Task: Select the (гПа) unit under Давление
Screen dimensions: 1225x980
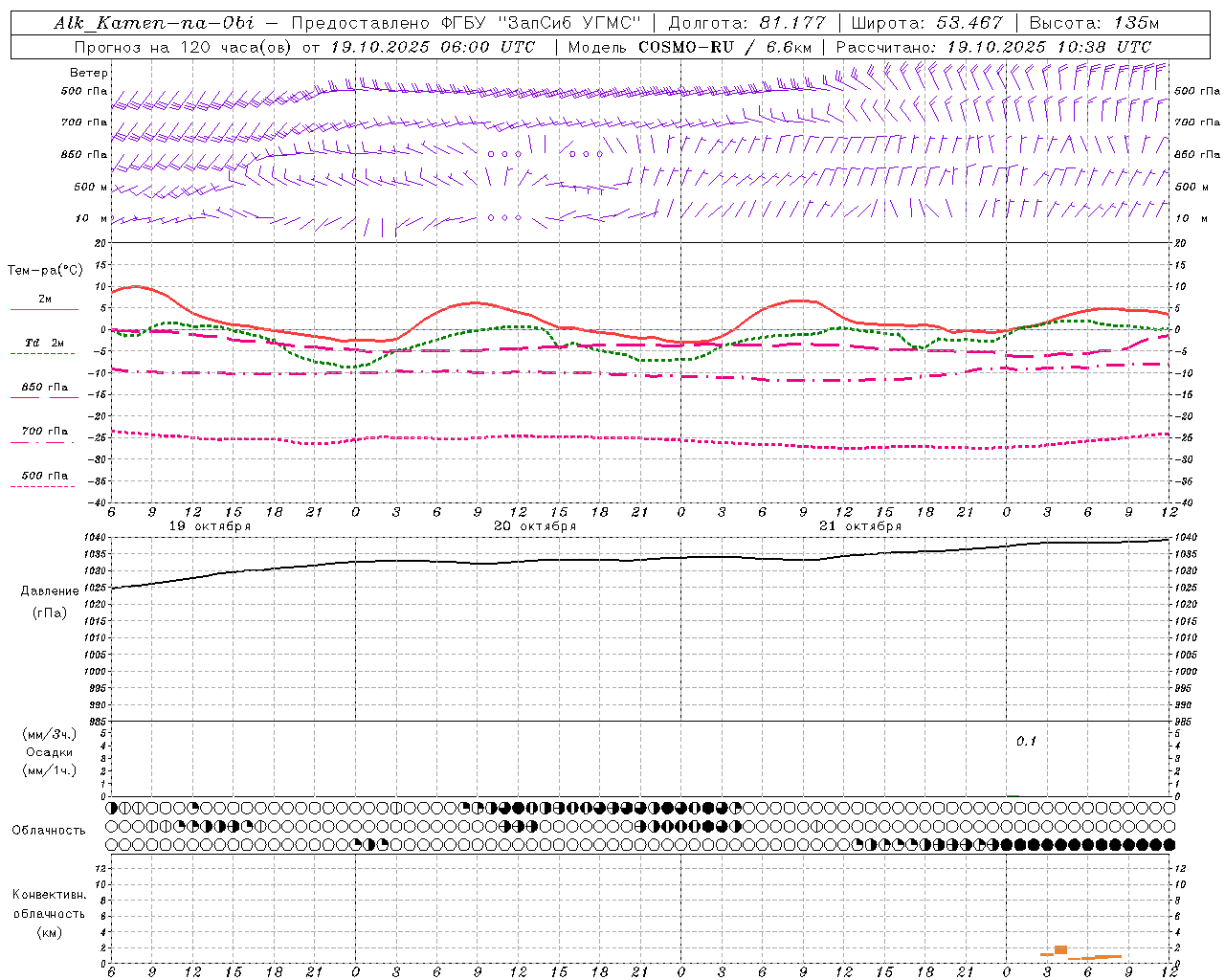Action: (x=50, y=612)
